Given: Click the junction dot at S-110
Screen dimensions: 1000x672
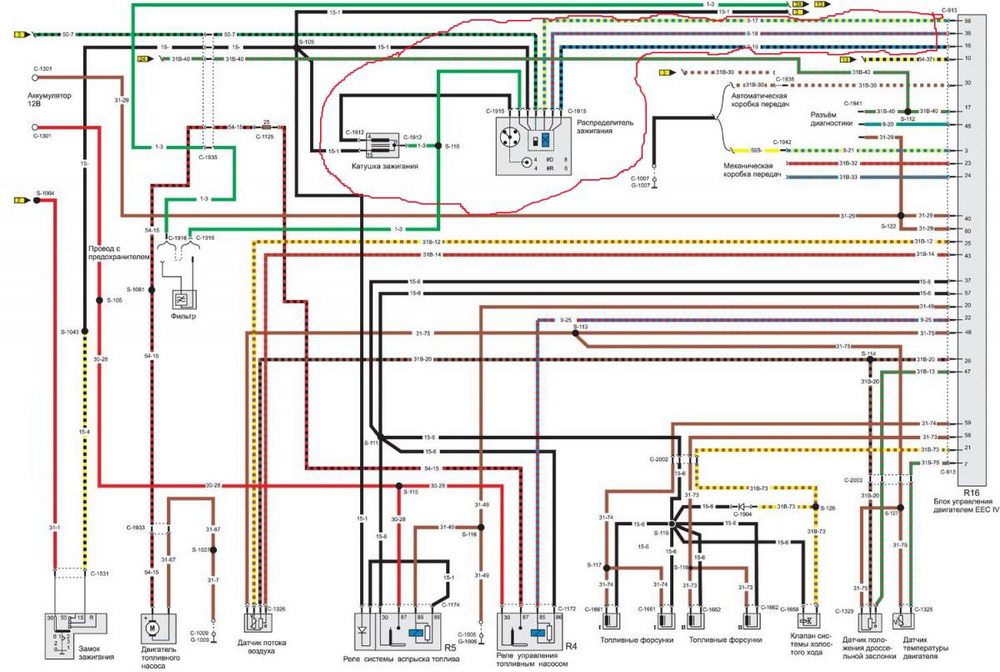Looking at the screenshot, I should pyautogui.click(x=438, y=146).
